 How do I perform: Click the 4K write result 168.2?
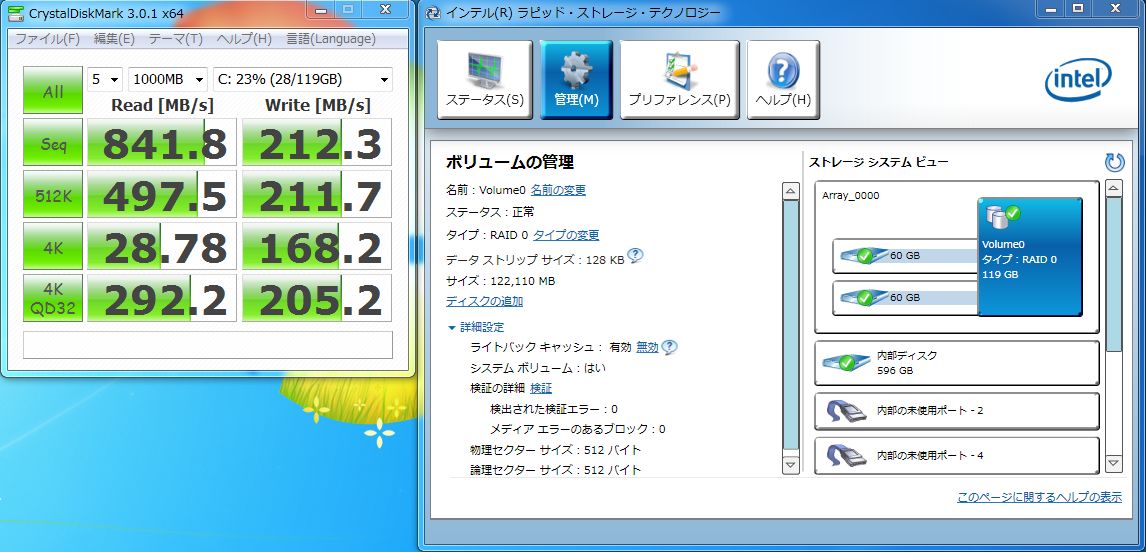(x=317, y=246)
